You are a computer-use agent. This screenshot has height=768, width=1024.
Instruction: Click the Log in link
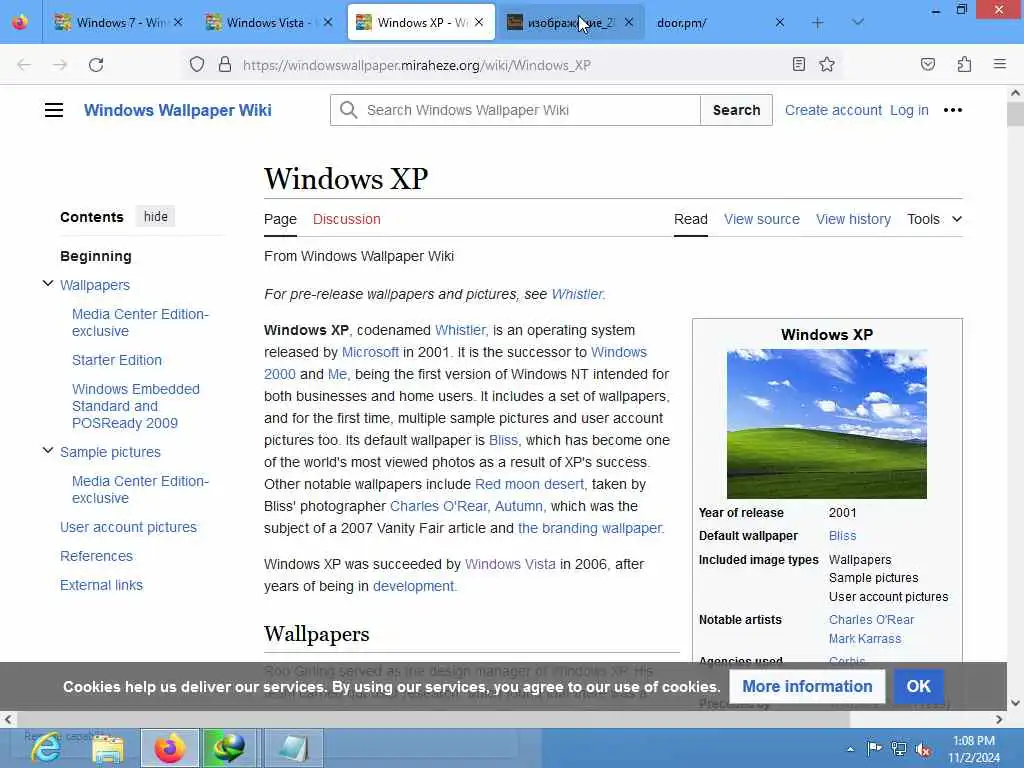(909, 110)
